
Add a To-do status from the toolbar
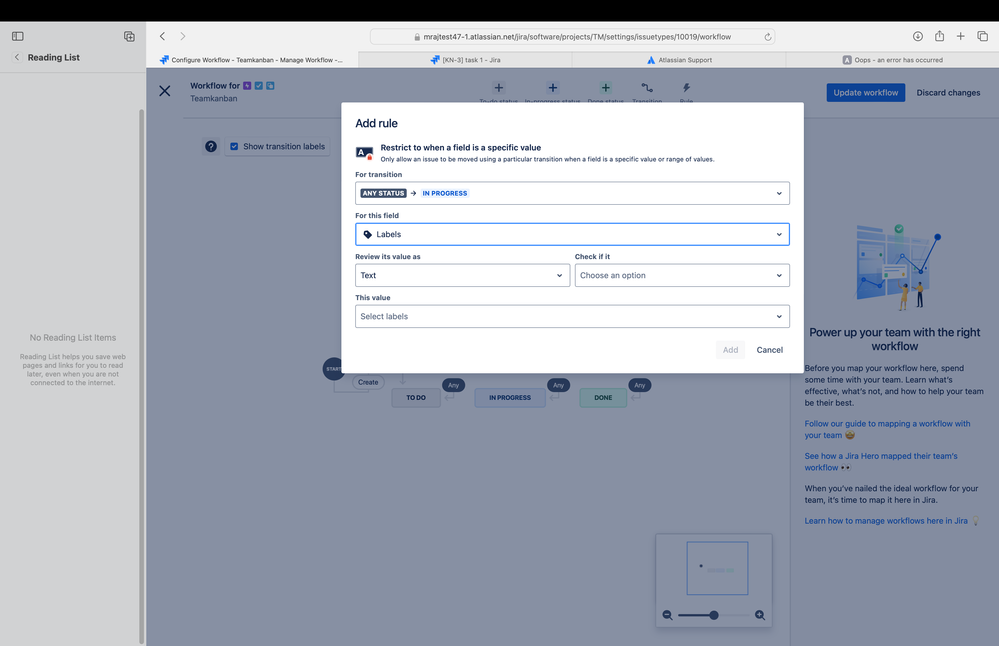tap(498, 88)
